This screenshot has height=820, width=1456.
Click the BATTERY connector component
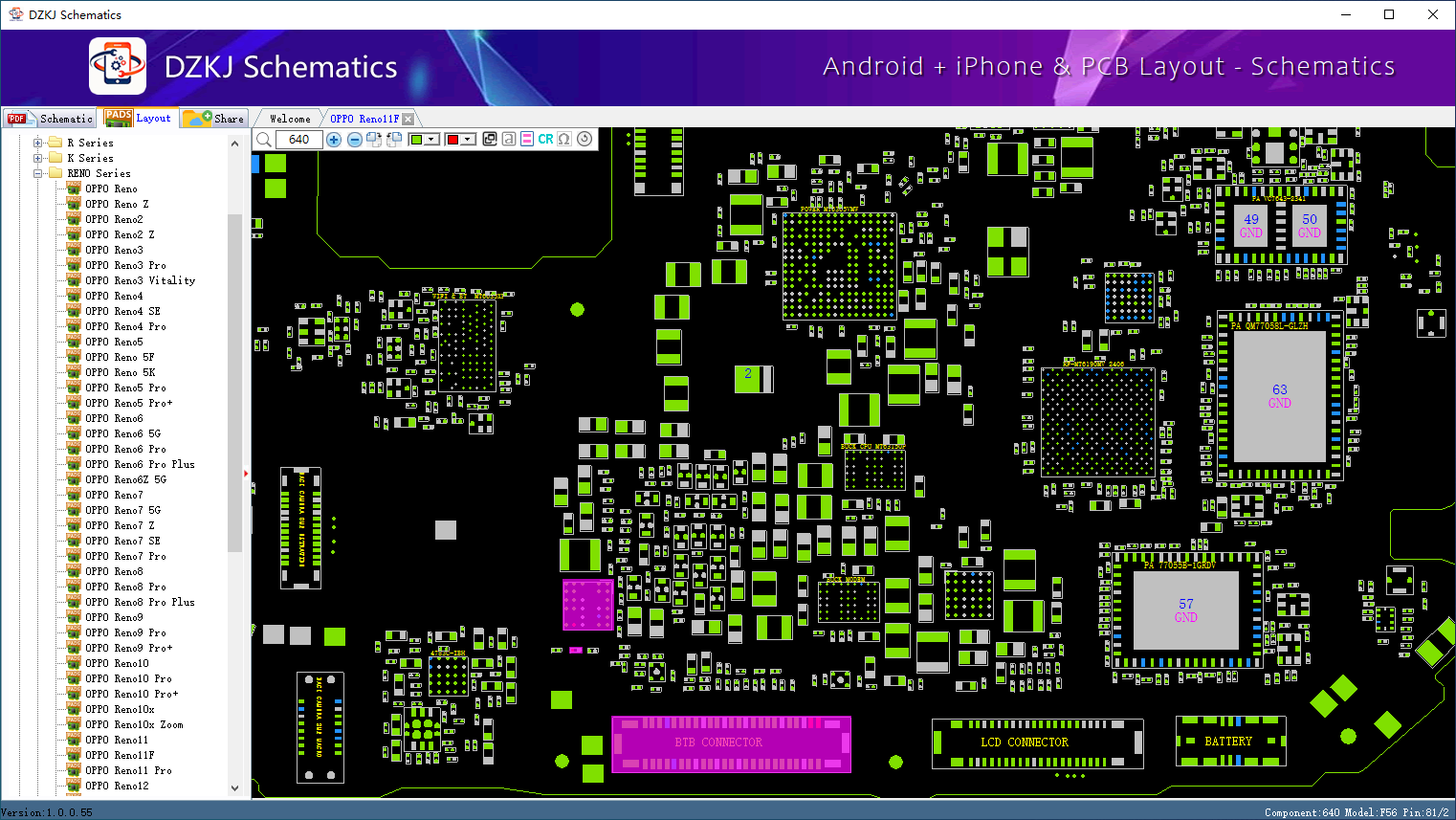click(1231, 742)
